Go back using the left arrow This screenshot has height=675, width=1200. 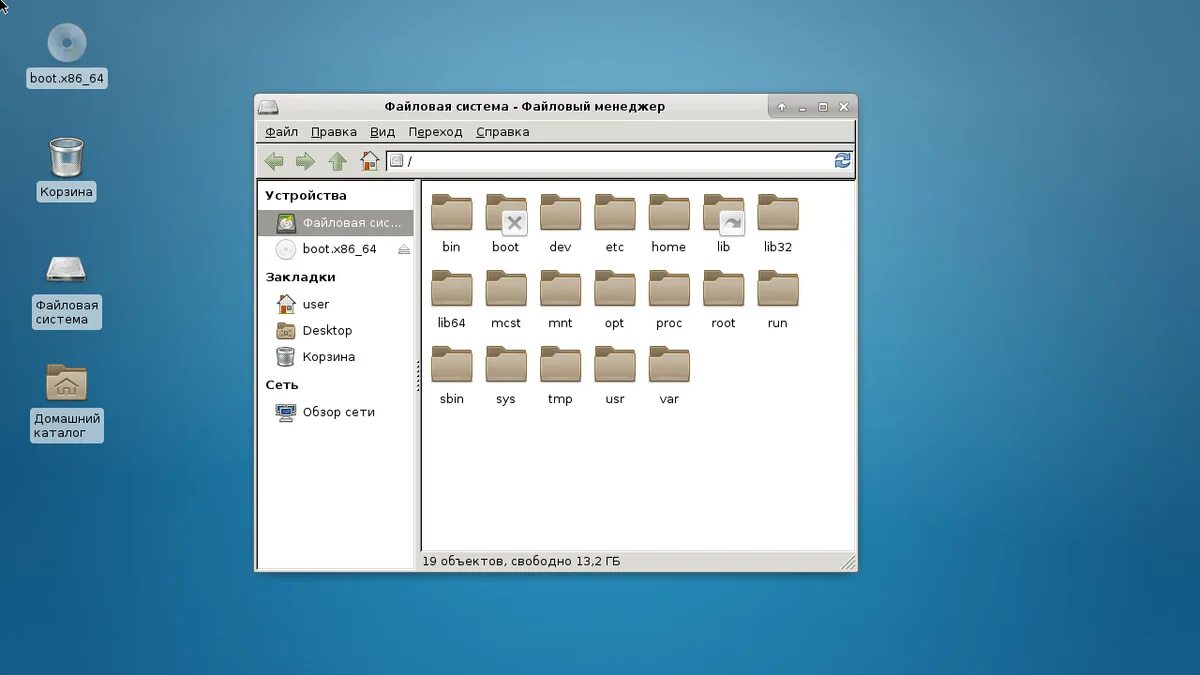(274, 161)
